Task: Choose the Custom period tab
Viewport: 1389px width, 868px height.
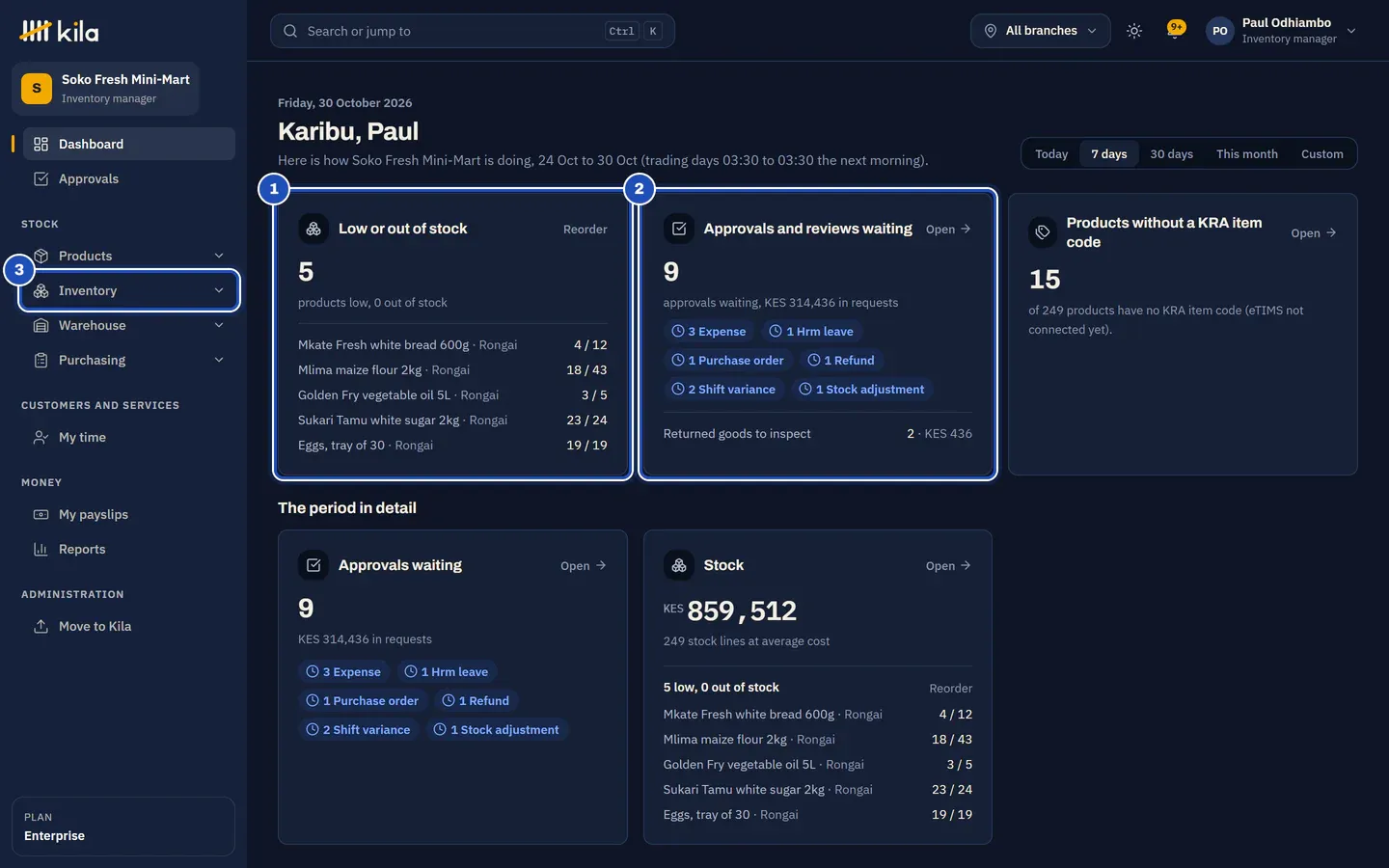Action: coord(1321,154)
